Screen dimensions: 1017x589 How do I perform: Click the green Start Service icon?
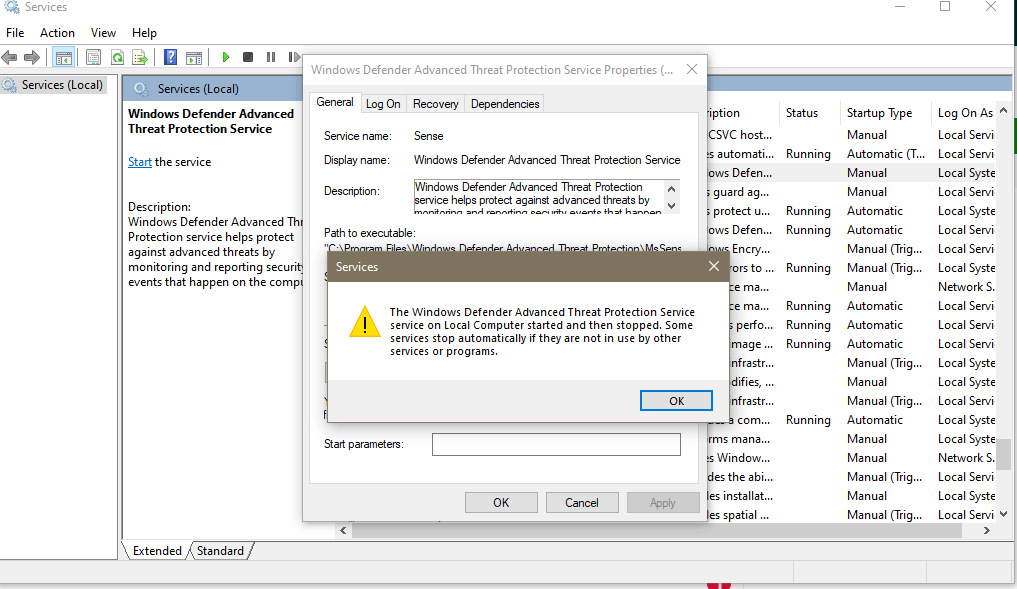[226, 57]
